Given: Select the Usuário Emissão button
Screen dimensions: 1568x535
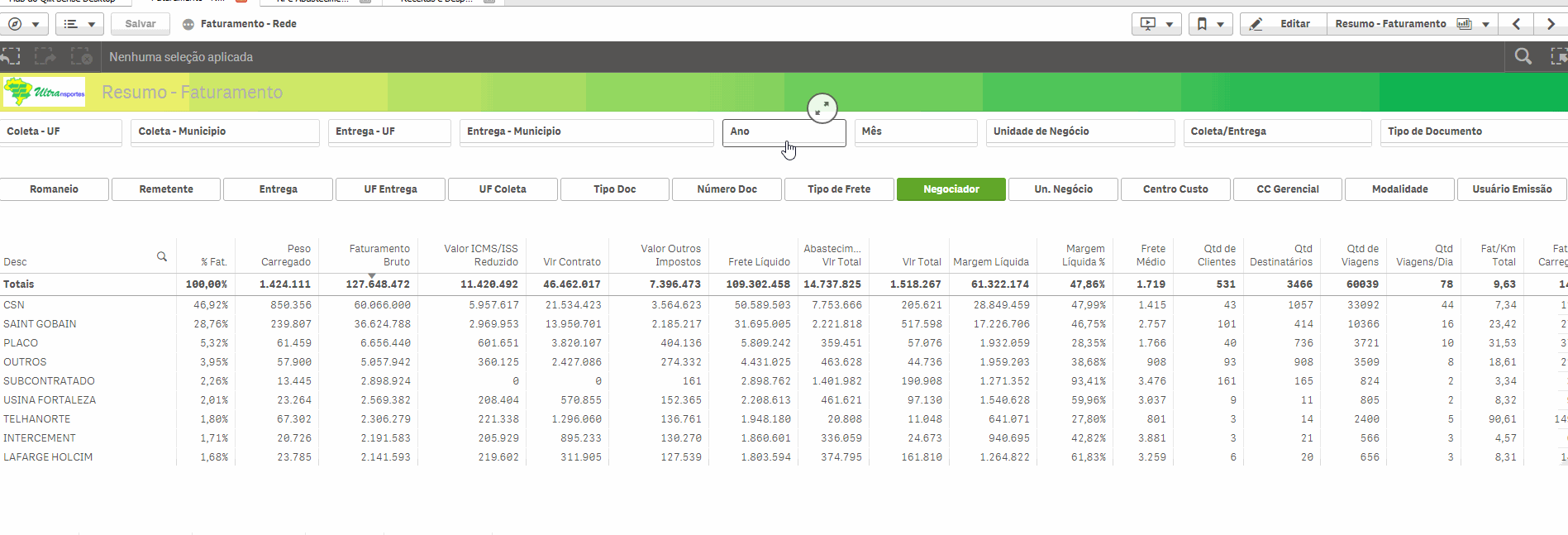Looking at the screenshot, I should (x=1512, y=189).
